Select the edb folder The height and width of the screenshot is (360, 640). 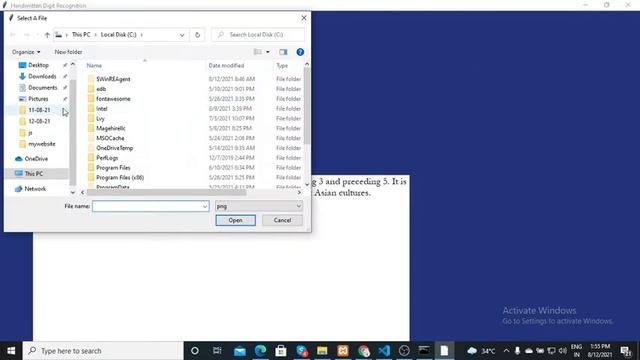click(101, 89)
